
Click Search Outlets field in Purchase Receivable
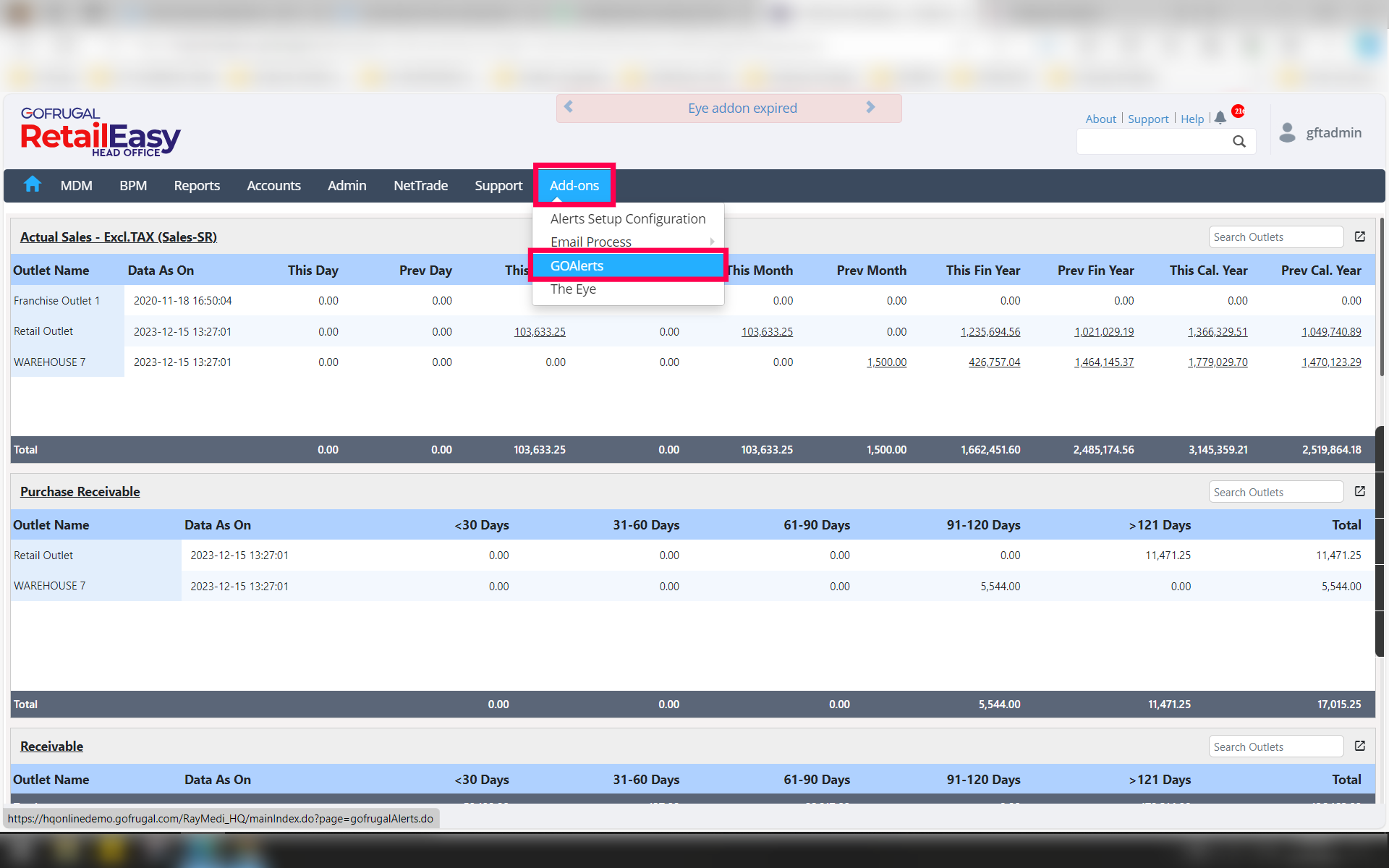pos(1275,492)
